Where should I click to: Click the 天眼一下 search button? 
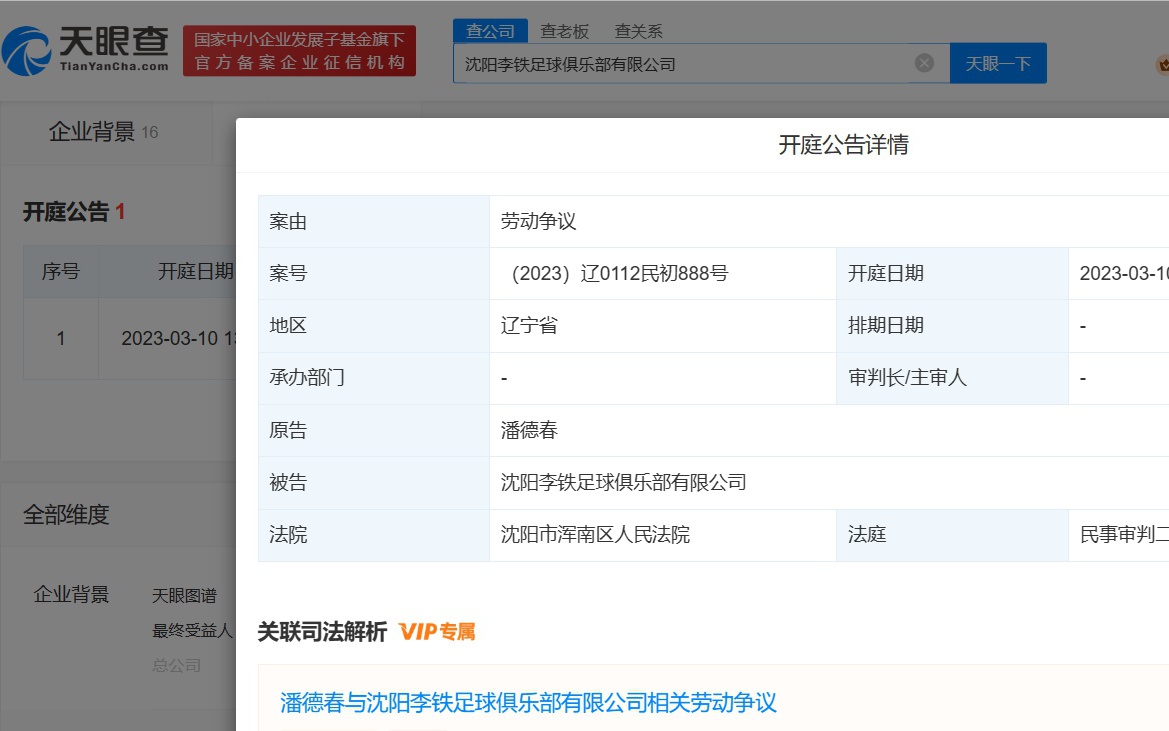(x=998, y=63)
